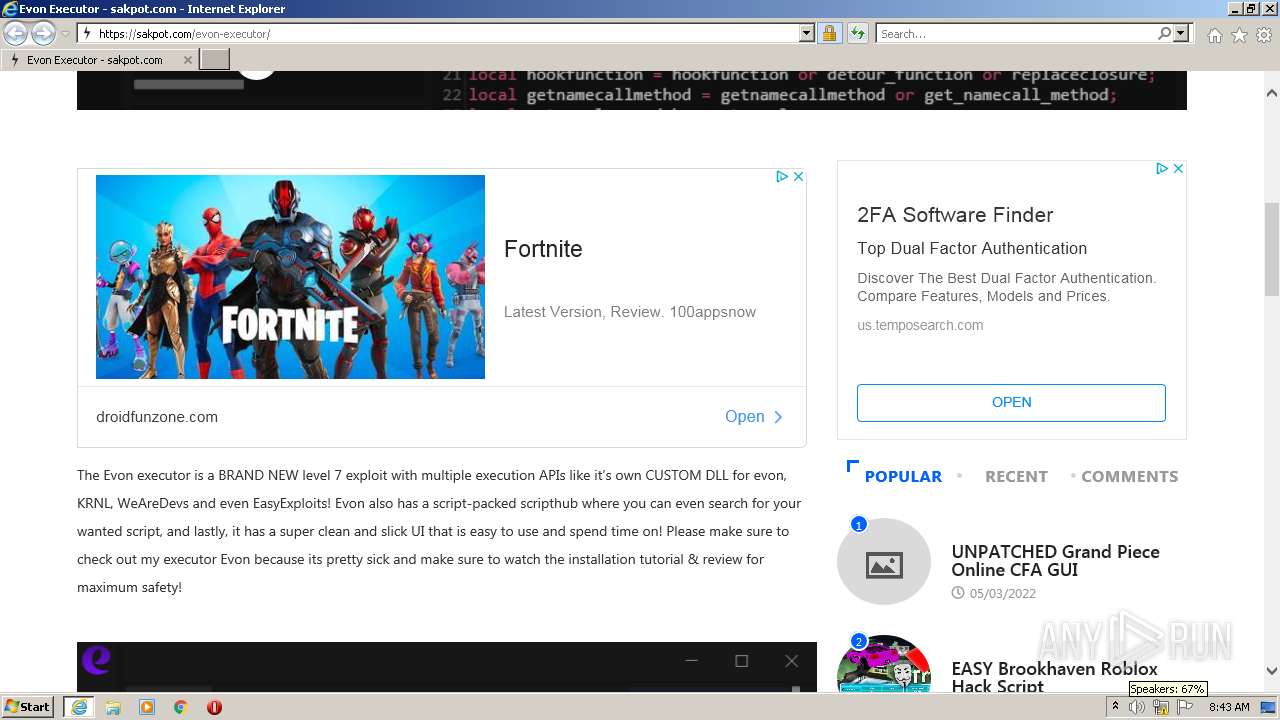Viewport: 1280px width, 720px height.
Task: Click the Fortnite ad banner image
Action: click(290, 277)
